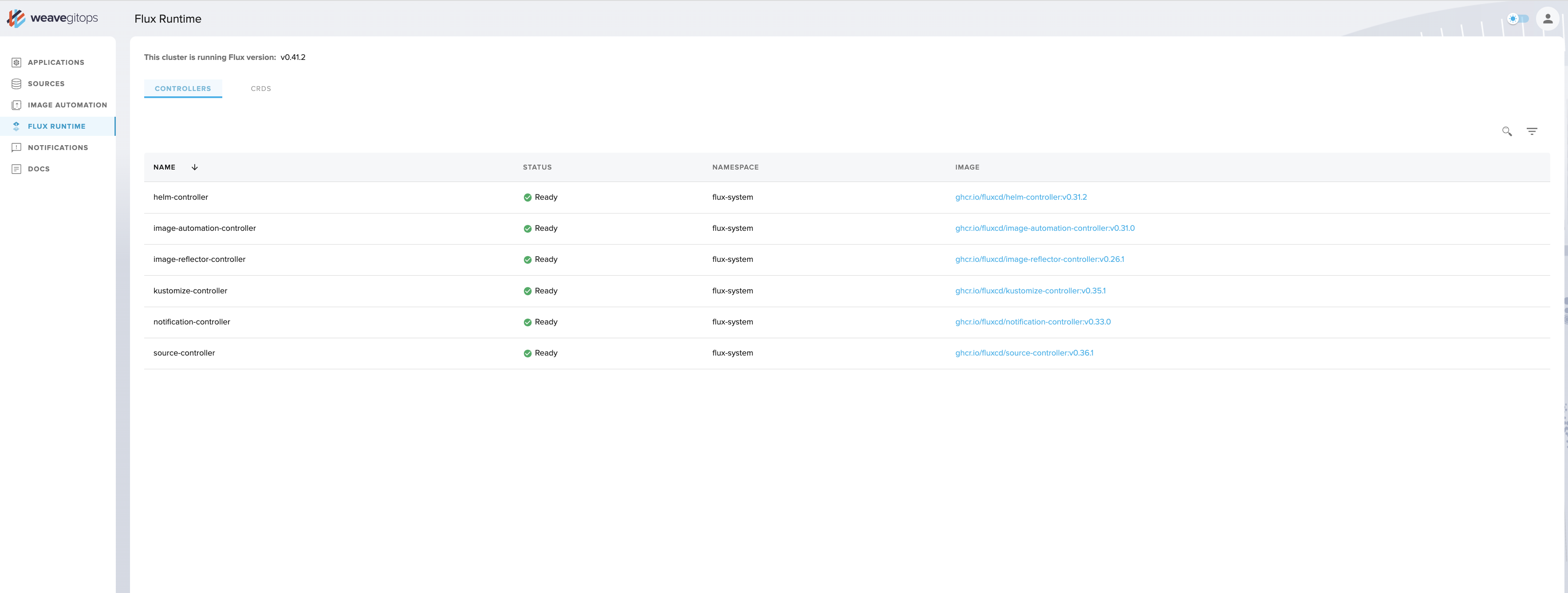Image resolution: width=1568 pixels, height=593 pixels.
Task: Go to Image Automation section
Action: coord(67,105)
